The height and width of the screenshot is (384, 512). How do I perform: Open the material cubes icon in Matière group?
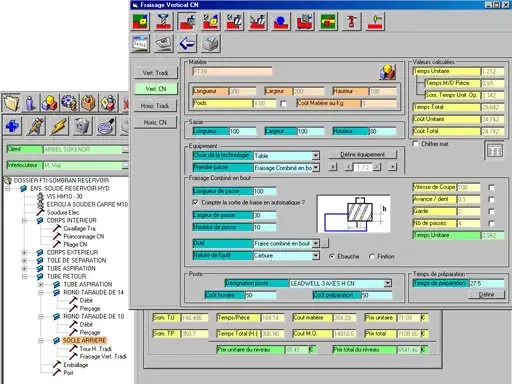388,72
